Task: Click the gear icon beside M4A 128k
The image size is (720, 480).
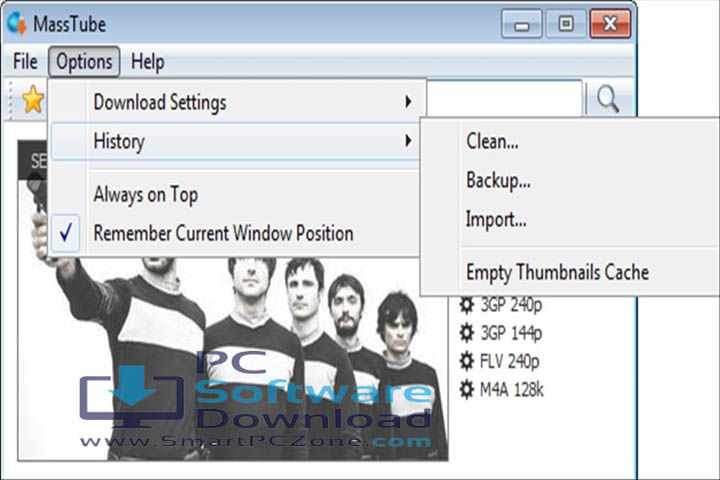Action: 467,390
